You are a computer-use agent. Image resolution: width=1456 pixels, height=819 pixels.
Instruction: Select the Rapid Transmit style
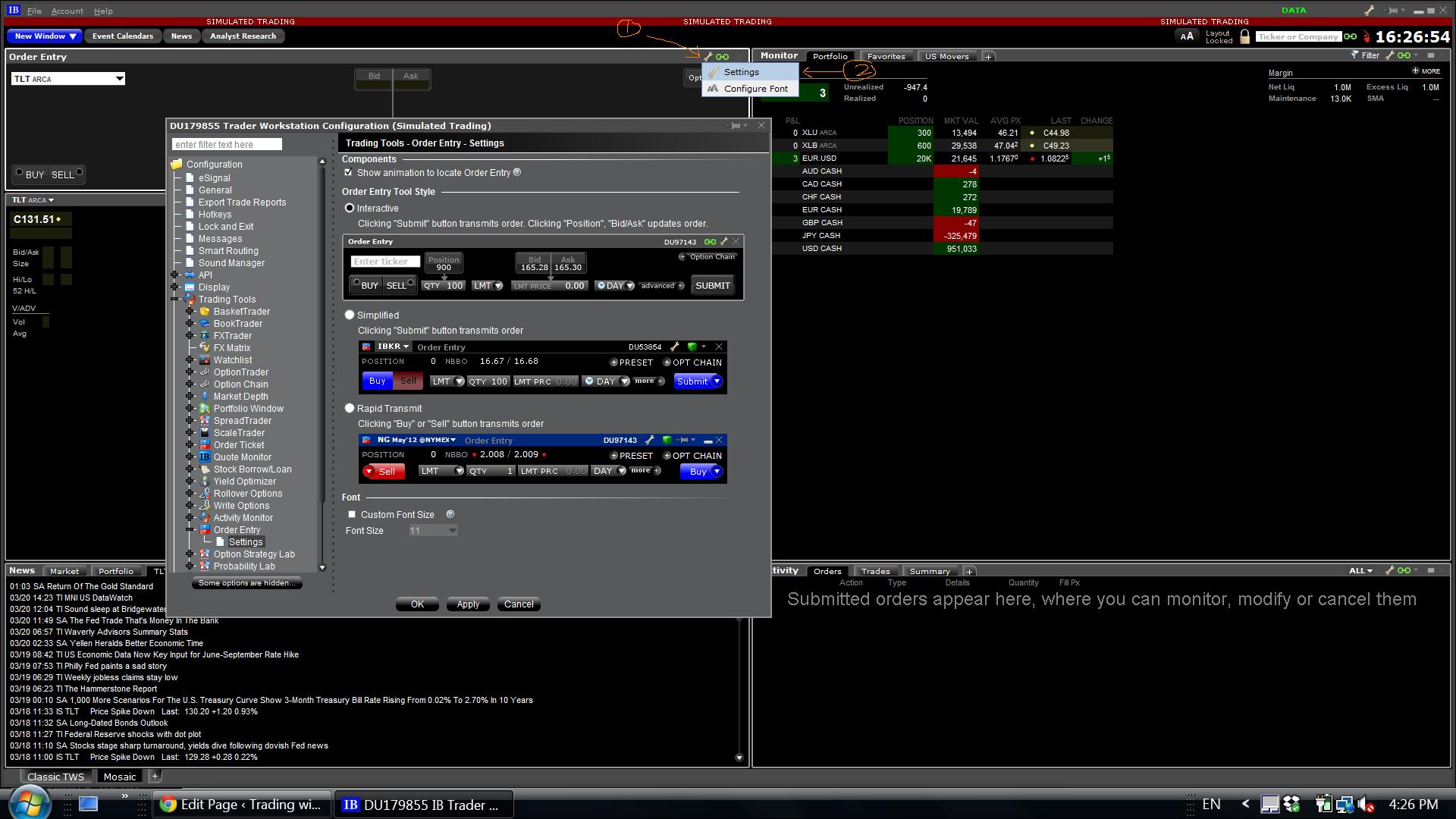350,408
